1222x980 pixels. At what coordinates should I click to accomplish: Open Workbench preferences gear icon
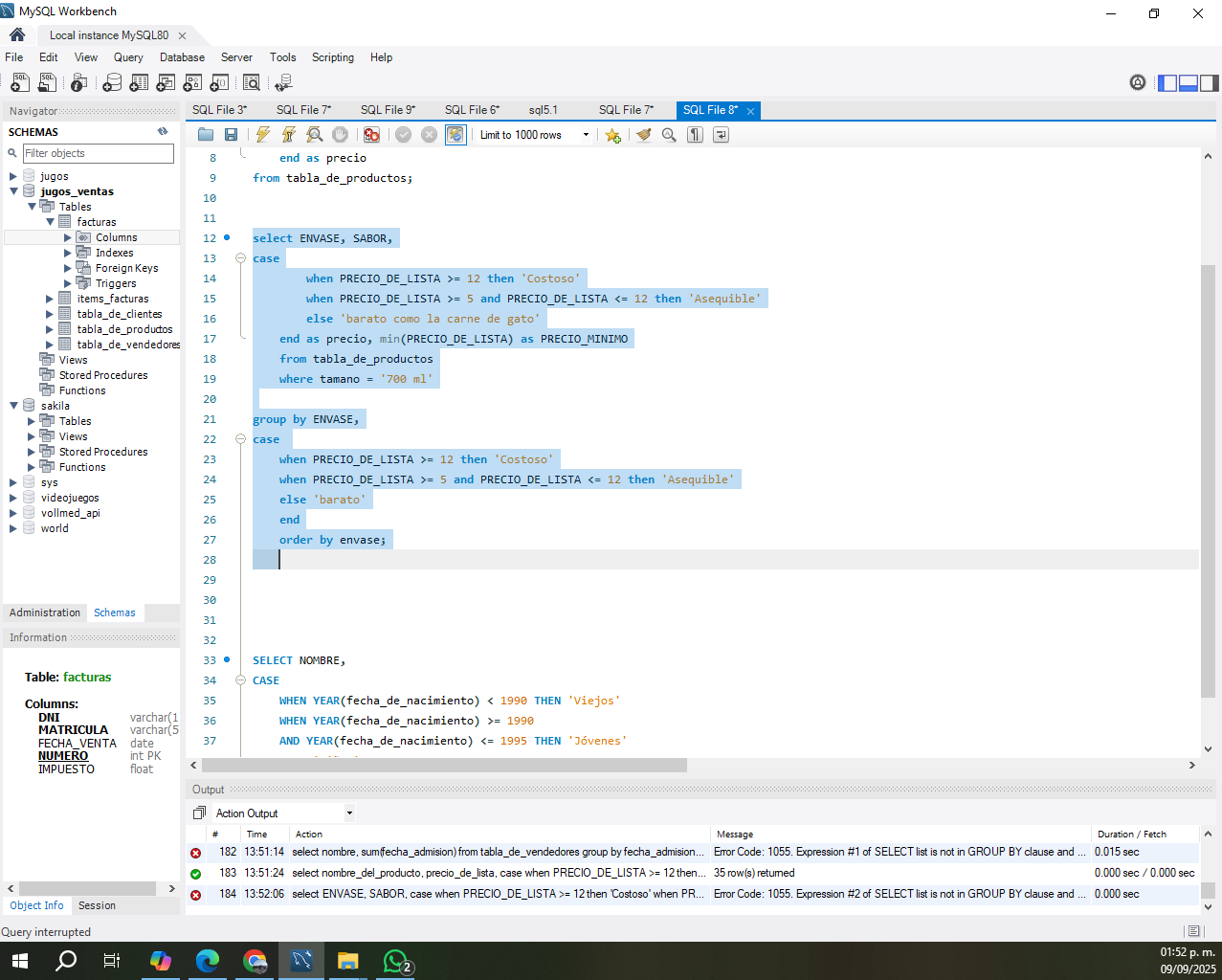pyautogui.click(x=1138, y=82)
